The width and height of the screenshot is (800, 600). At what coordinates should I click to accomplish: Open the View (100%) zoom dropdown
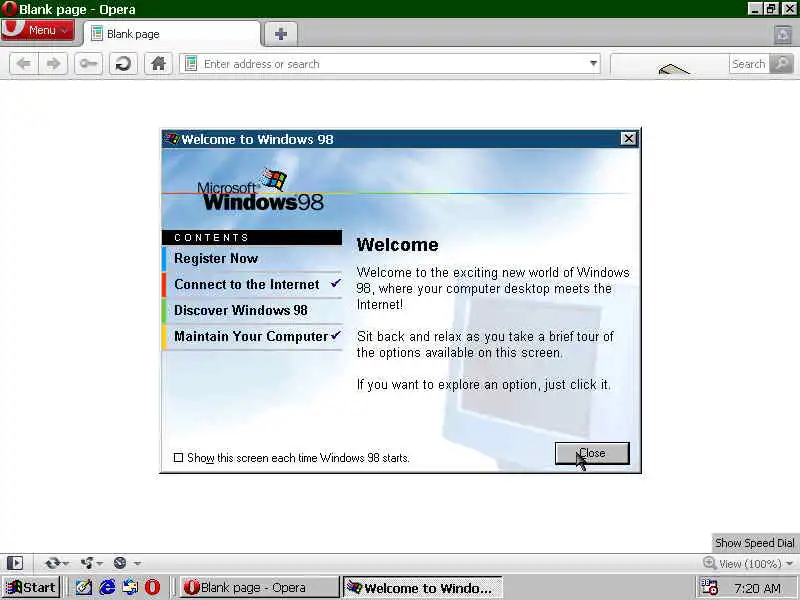coord(756,563)
